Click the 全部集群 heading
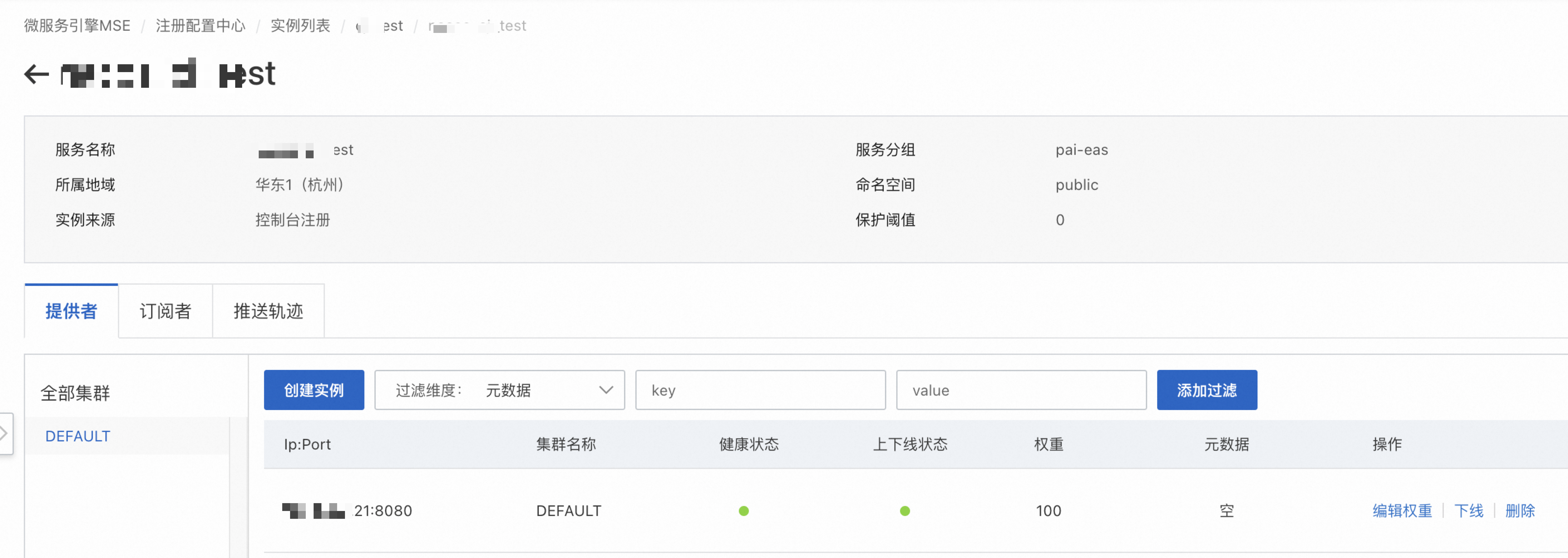The height and width of the screenshot is (558, 1568). [76, 393]
